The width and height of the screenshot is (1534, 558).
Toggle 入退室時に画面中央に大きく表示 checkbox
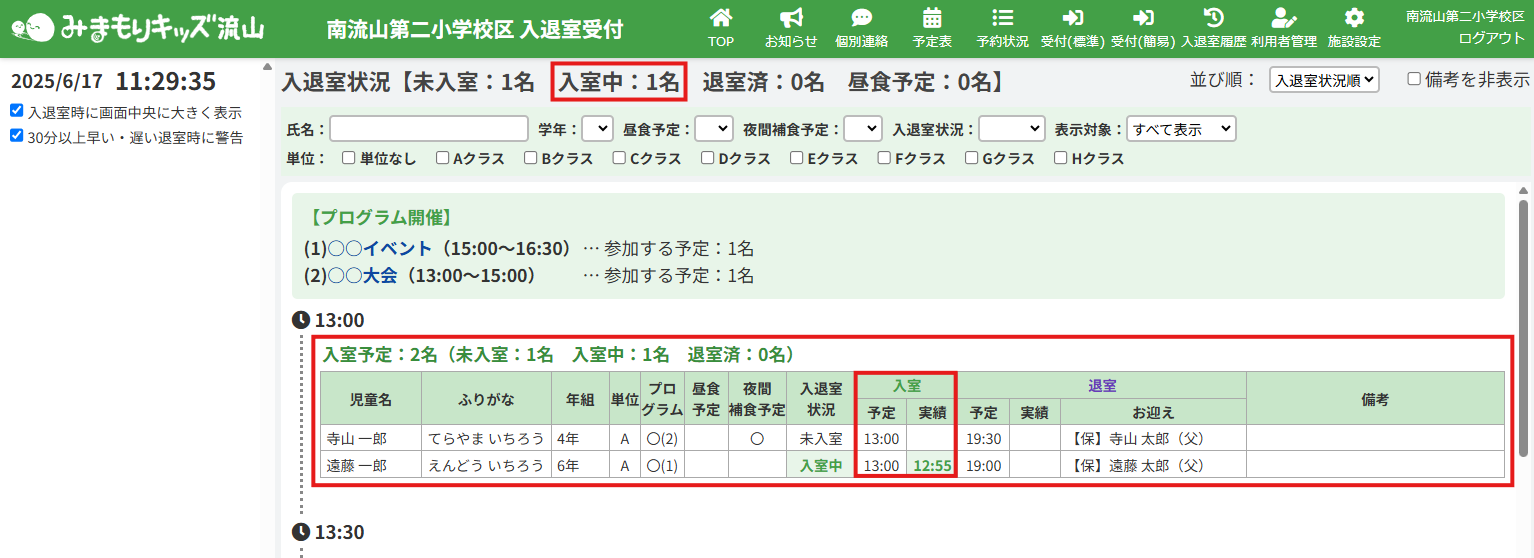pyautogui.click(x=17, y=111)
